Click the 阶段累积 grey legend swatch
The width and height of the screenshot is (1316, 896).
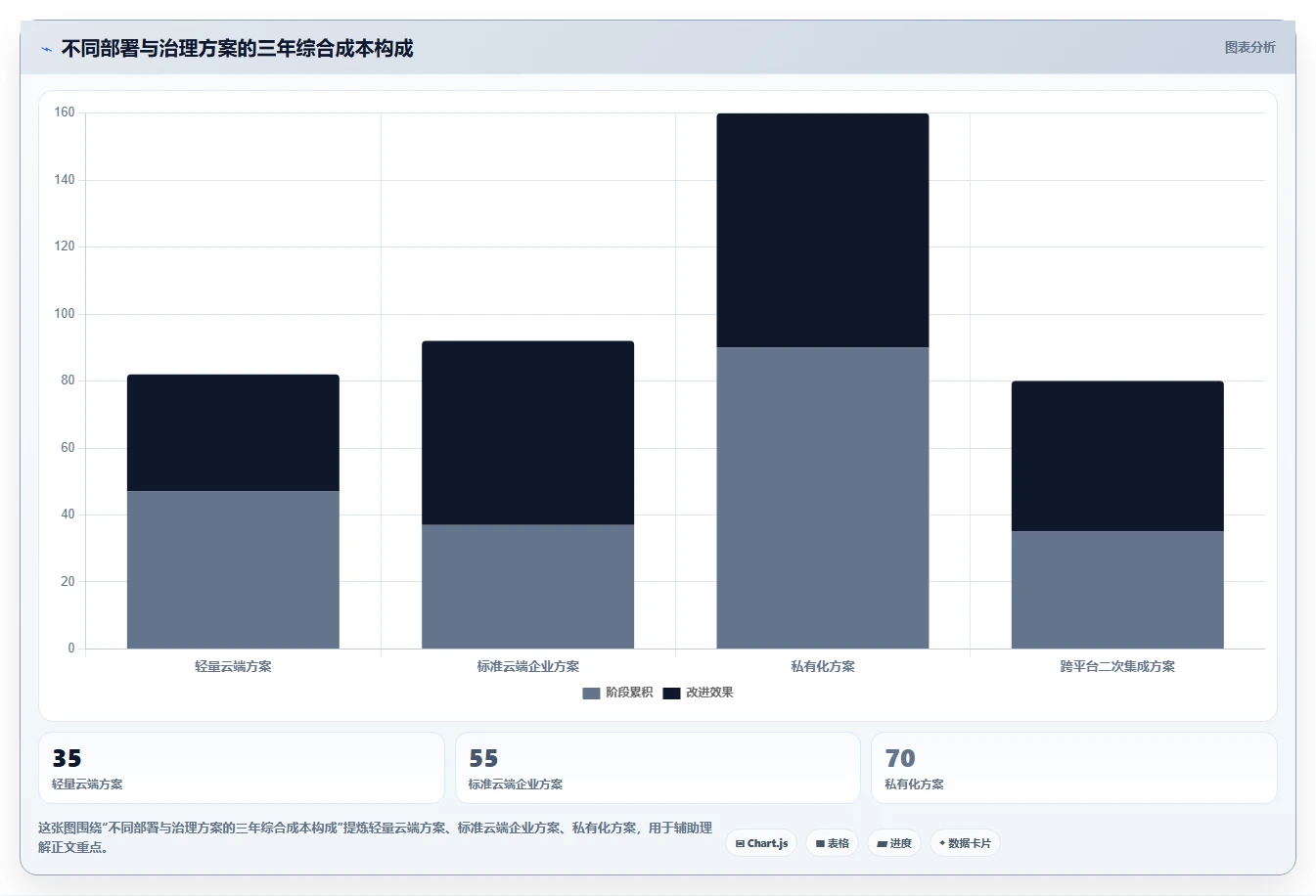591,693
